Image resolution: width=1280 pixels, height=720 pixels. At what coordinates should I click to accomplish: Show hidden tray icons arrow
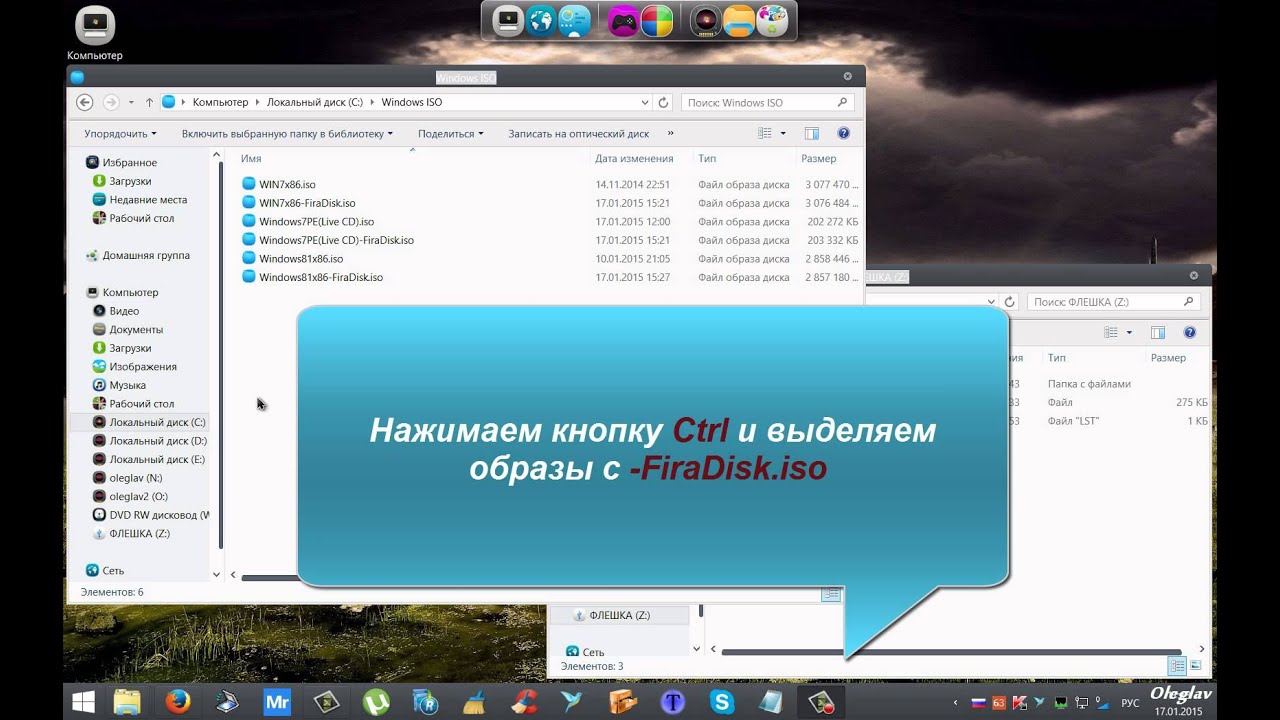point(954,703)
